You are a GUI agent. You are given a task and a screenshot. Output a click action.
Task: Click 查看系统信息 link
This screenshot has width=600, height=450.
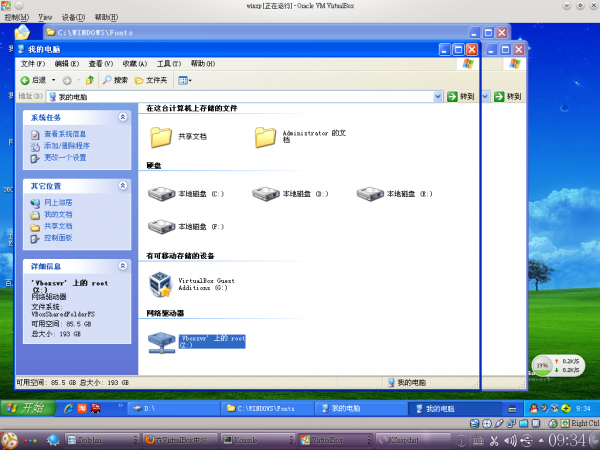(x=65, y=134)
